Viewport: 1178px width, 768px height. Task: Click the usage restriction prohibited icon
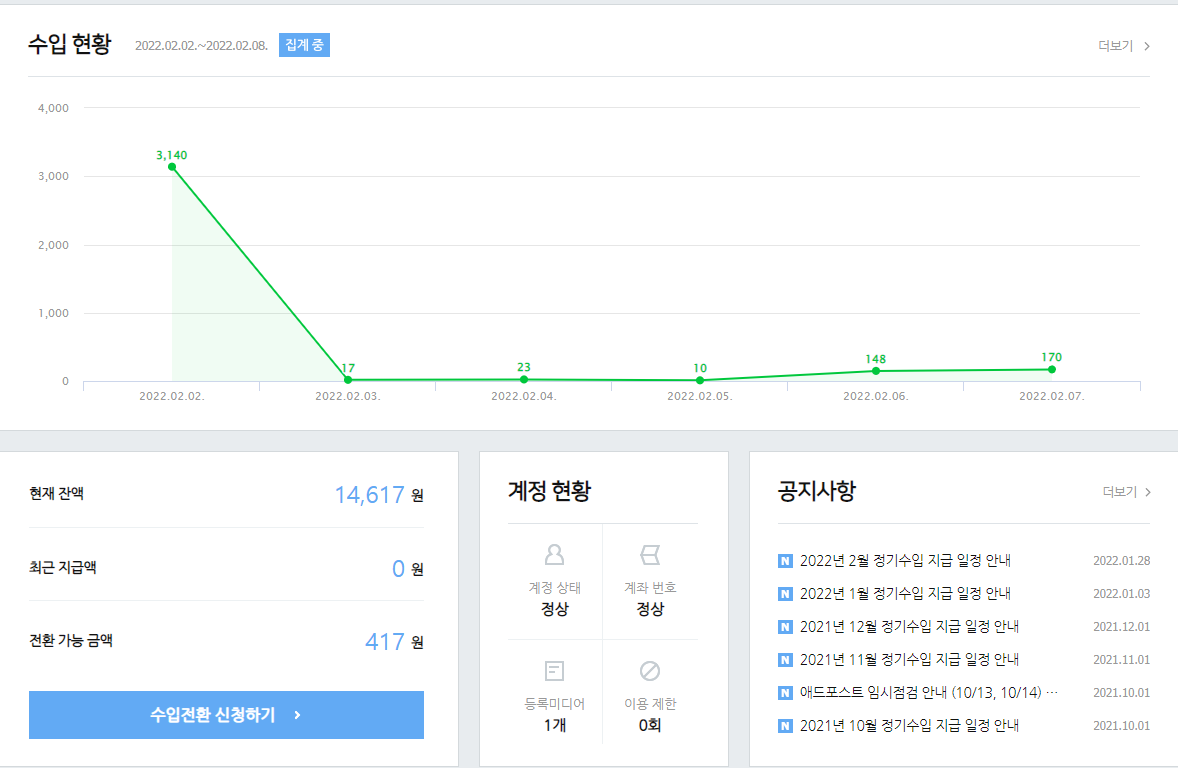[x=650, y=671]
